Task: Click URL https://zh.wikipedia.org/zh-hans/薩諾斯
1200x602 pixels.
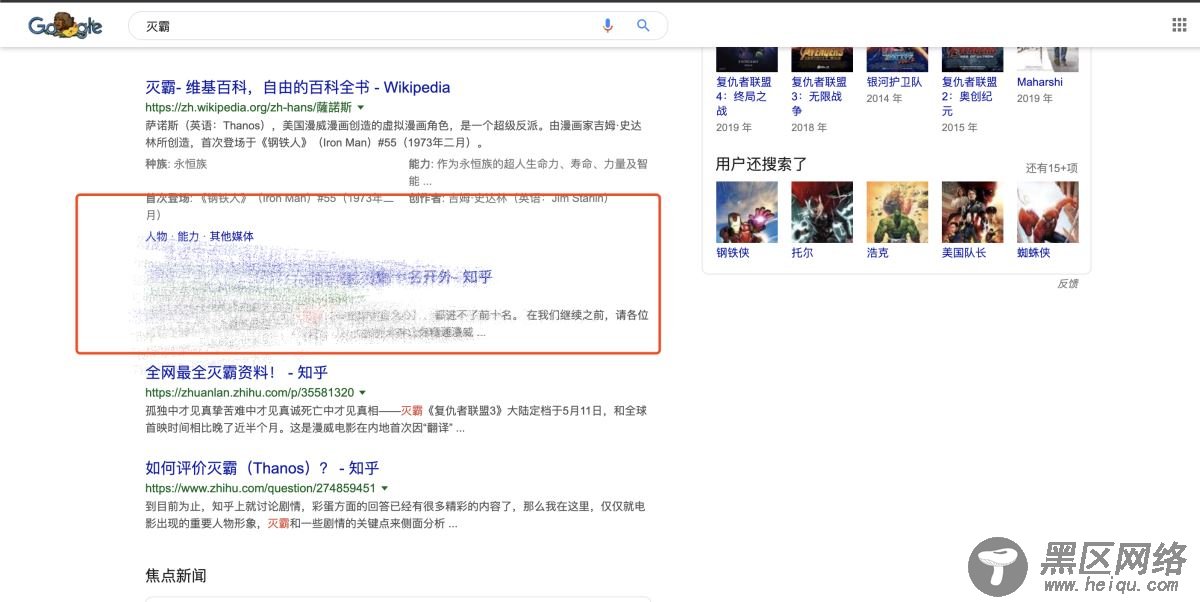Action: click(248, 107)
